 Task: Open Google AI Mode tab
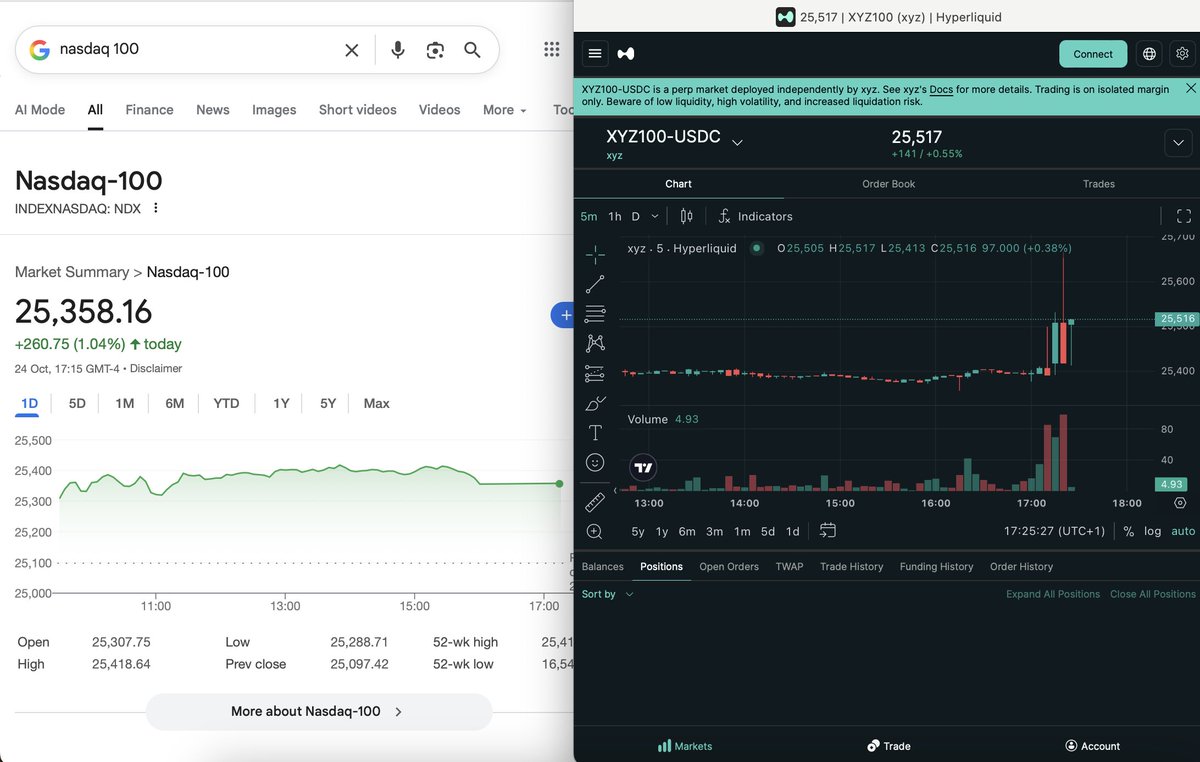(x=40, y=110)
